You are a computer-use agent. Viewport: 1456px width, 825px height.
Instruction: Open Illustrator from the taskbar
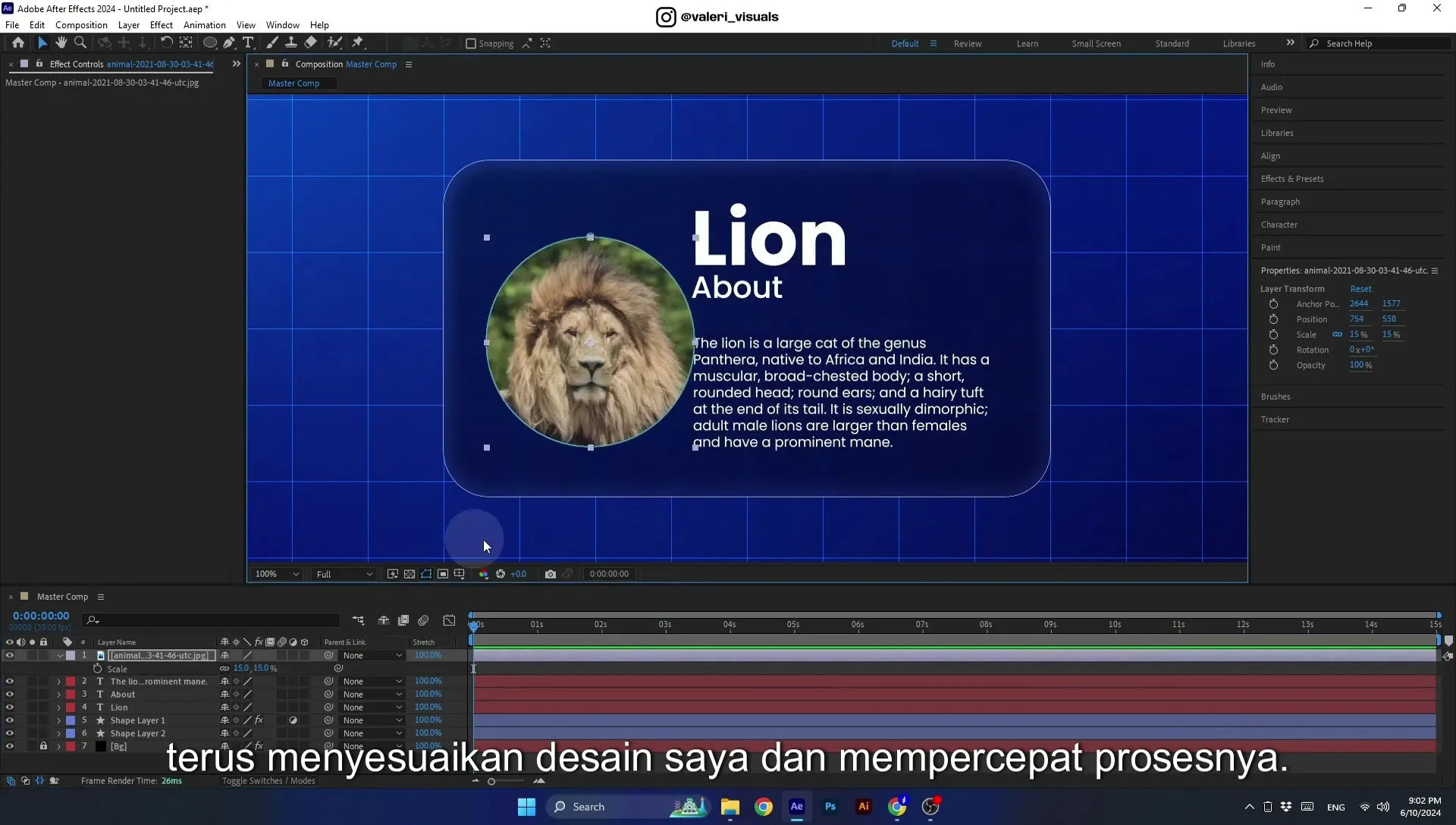click(864, 807)
